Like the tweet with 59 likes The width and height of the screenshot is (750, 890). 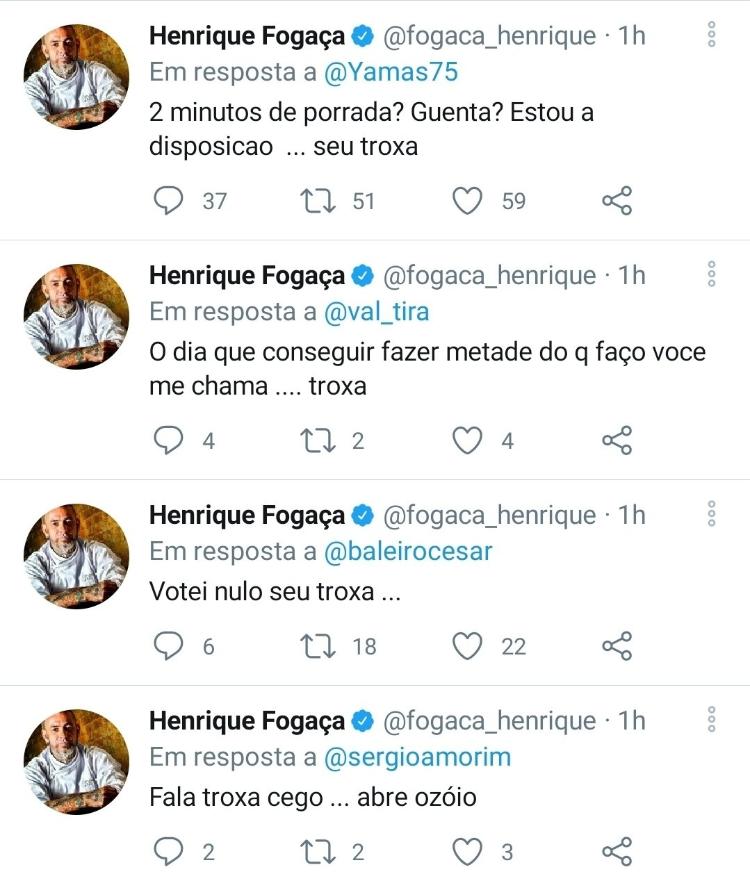click(x=467, y=201)
